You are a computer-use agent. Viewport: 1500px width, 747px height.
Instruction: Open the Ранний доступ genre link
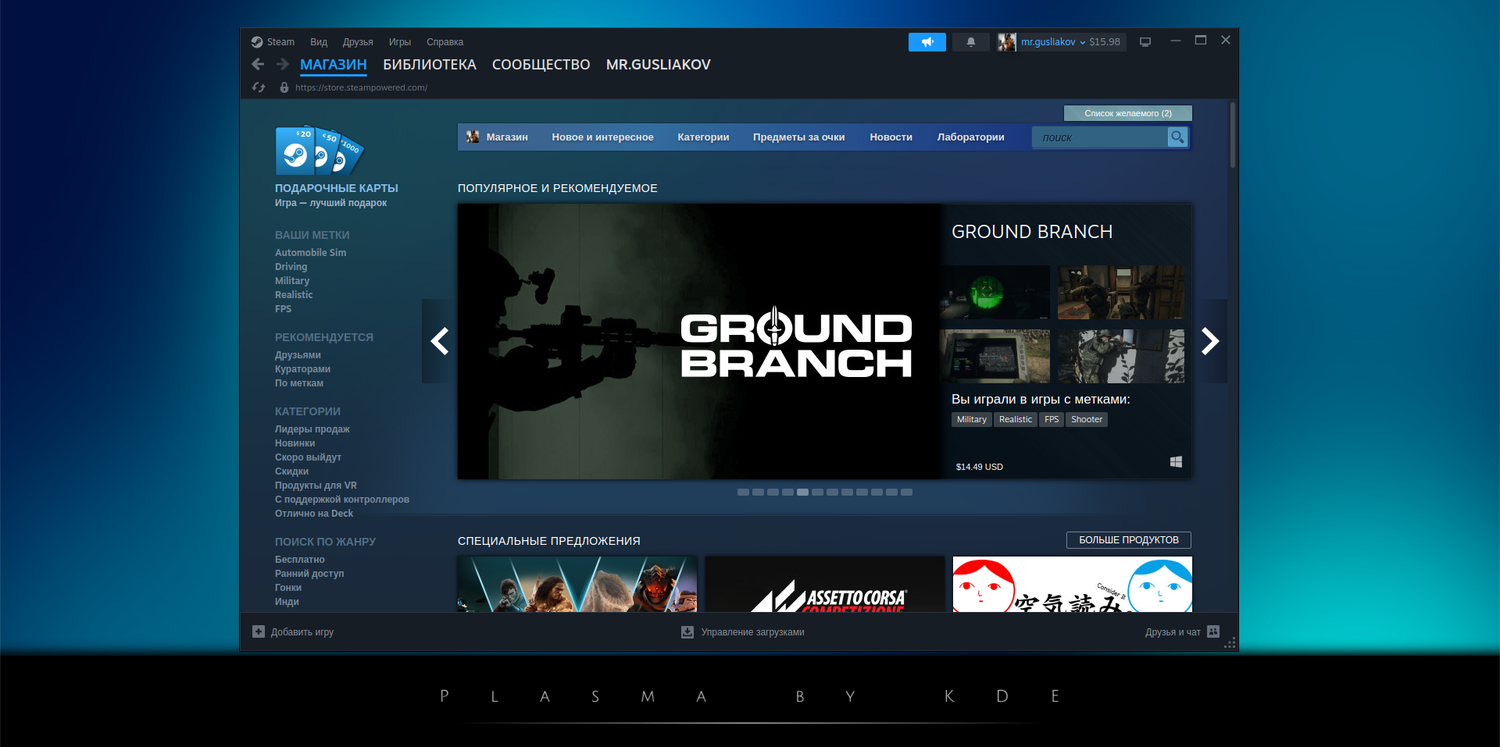[309, 574]
